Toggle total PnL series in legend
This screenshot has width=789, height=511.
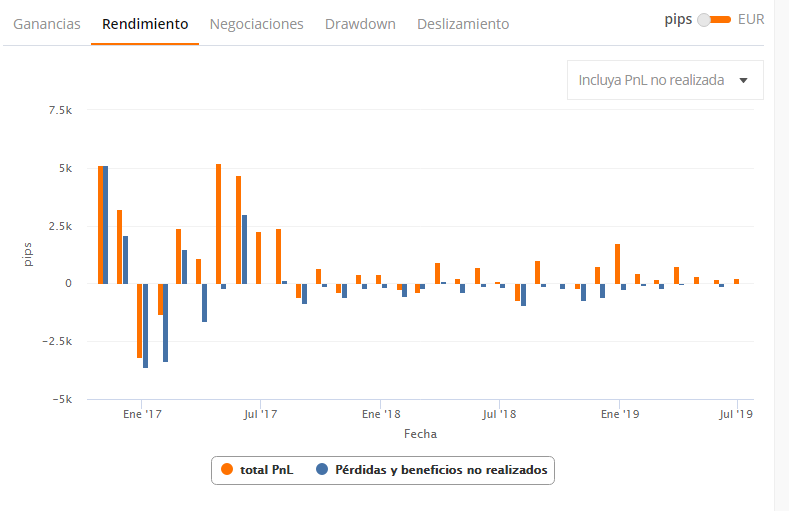coord(257,470)
